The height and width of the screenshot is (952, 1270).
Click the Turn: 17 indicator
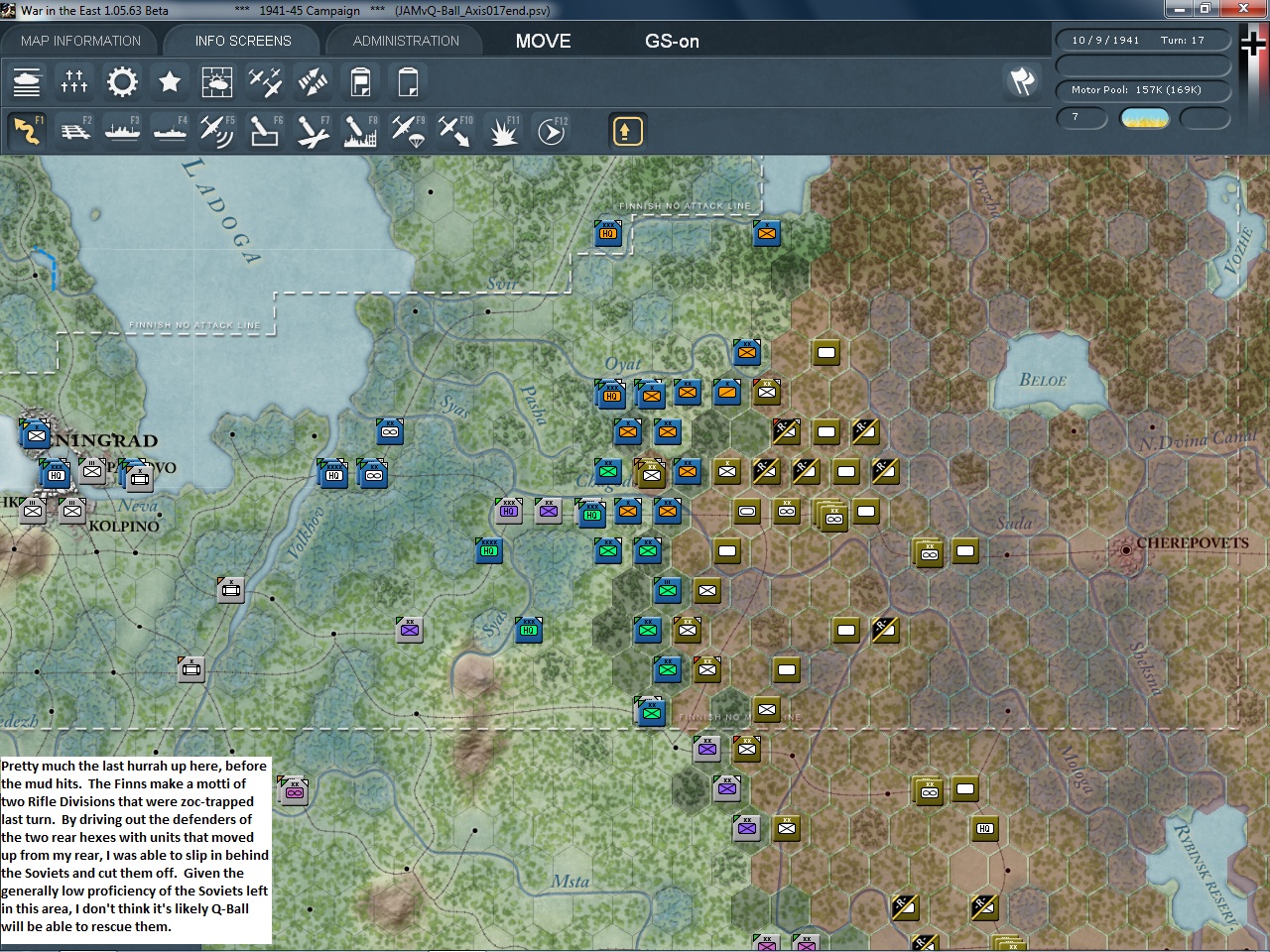coord(1183,41)
